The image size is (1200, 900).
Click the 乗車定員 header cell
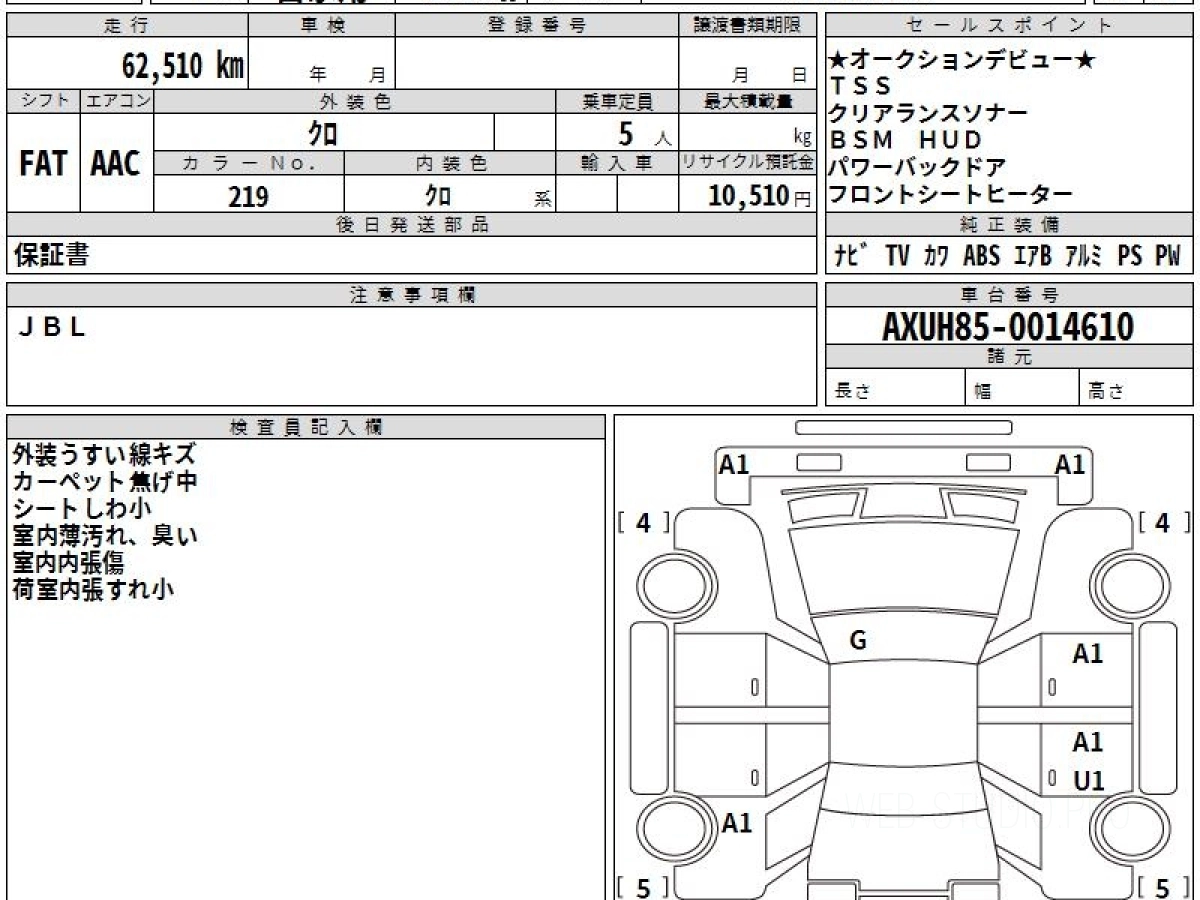point(617,101)
